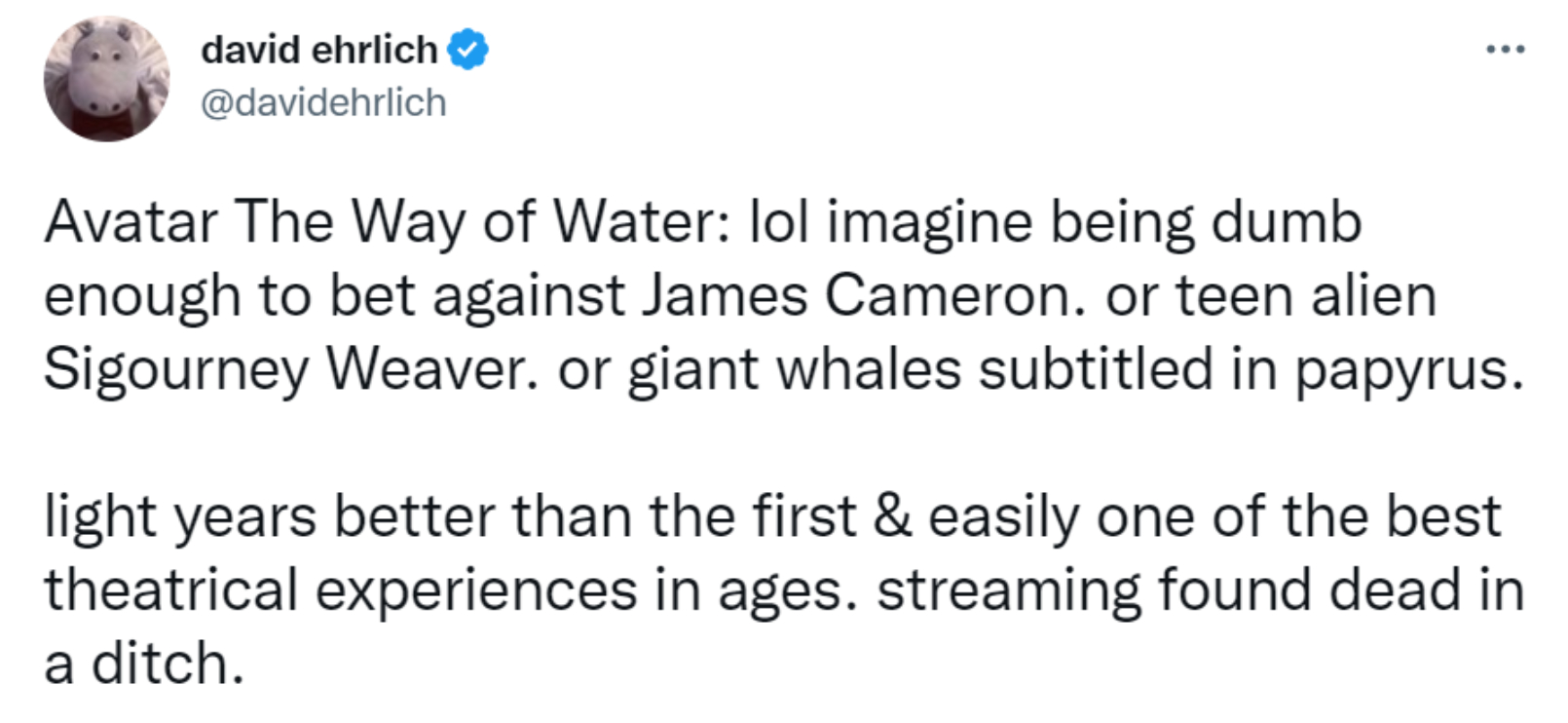1568x723 pixels.
Task: Visit the @davidehrlich handle profile
Action: click(x=323, y=102)
